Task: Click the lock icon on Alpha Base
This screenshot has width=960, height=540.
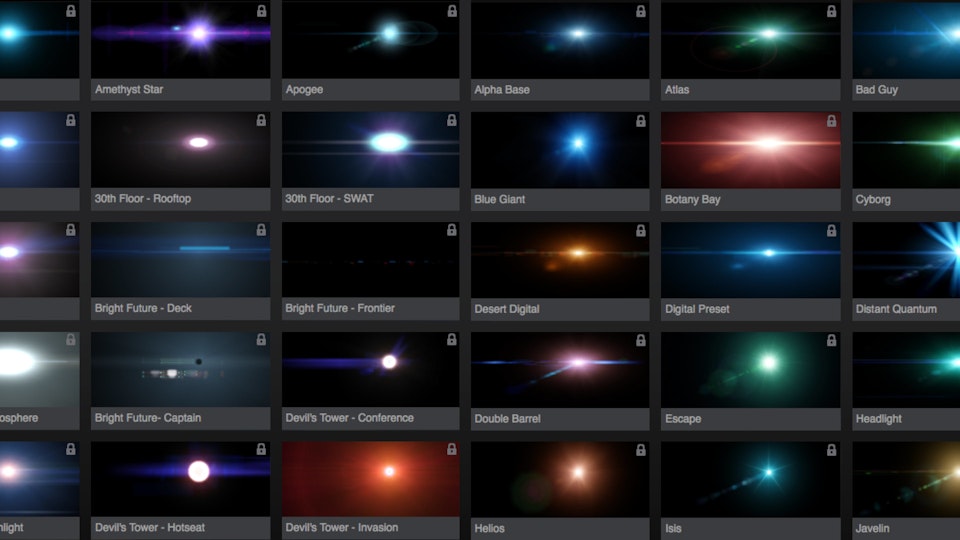Action: click(642, 11)
